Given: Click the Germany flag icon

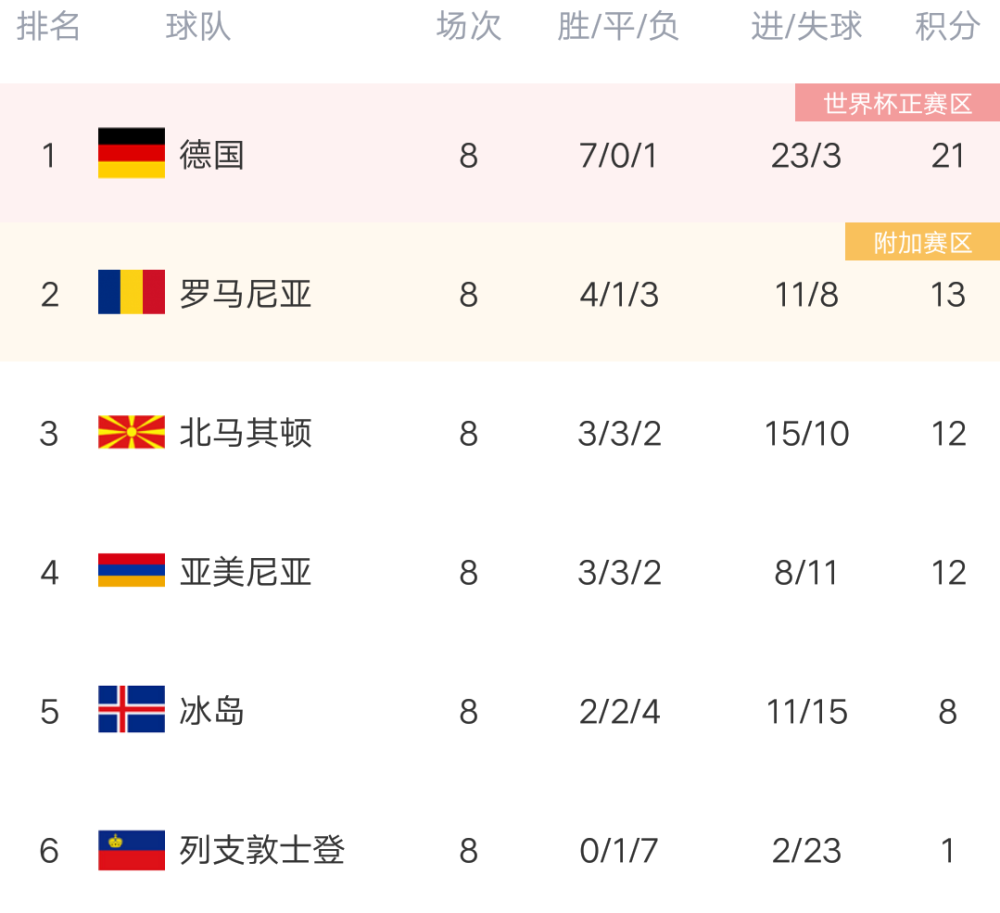Looking at the screenshot, I should [131, 153].
